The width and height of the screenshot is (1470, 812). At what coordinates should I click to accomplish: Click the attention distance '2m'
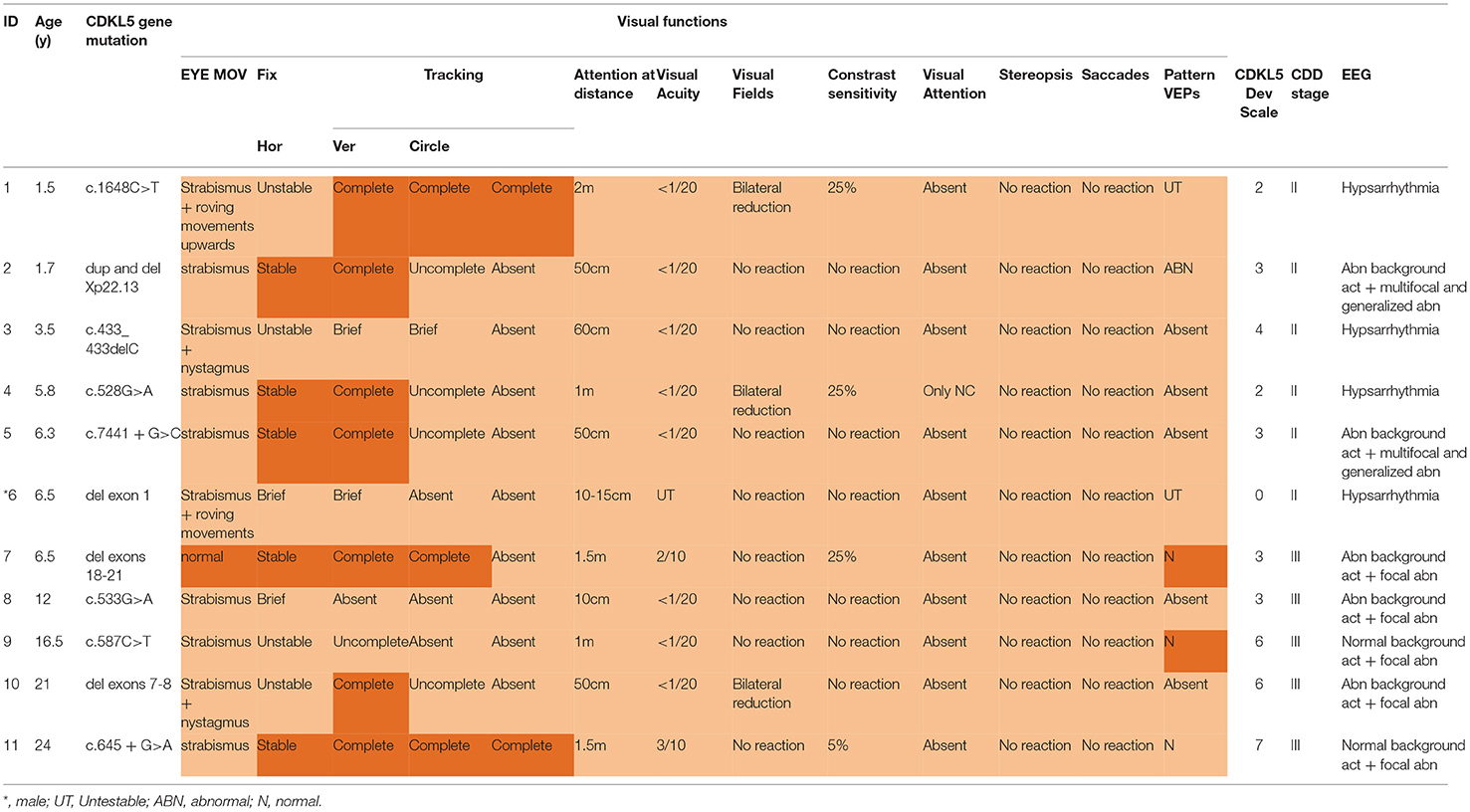583,187
